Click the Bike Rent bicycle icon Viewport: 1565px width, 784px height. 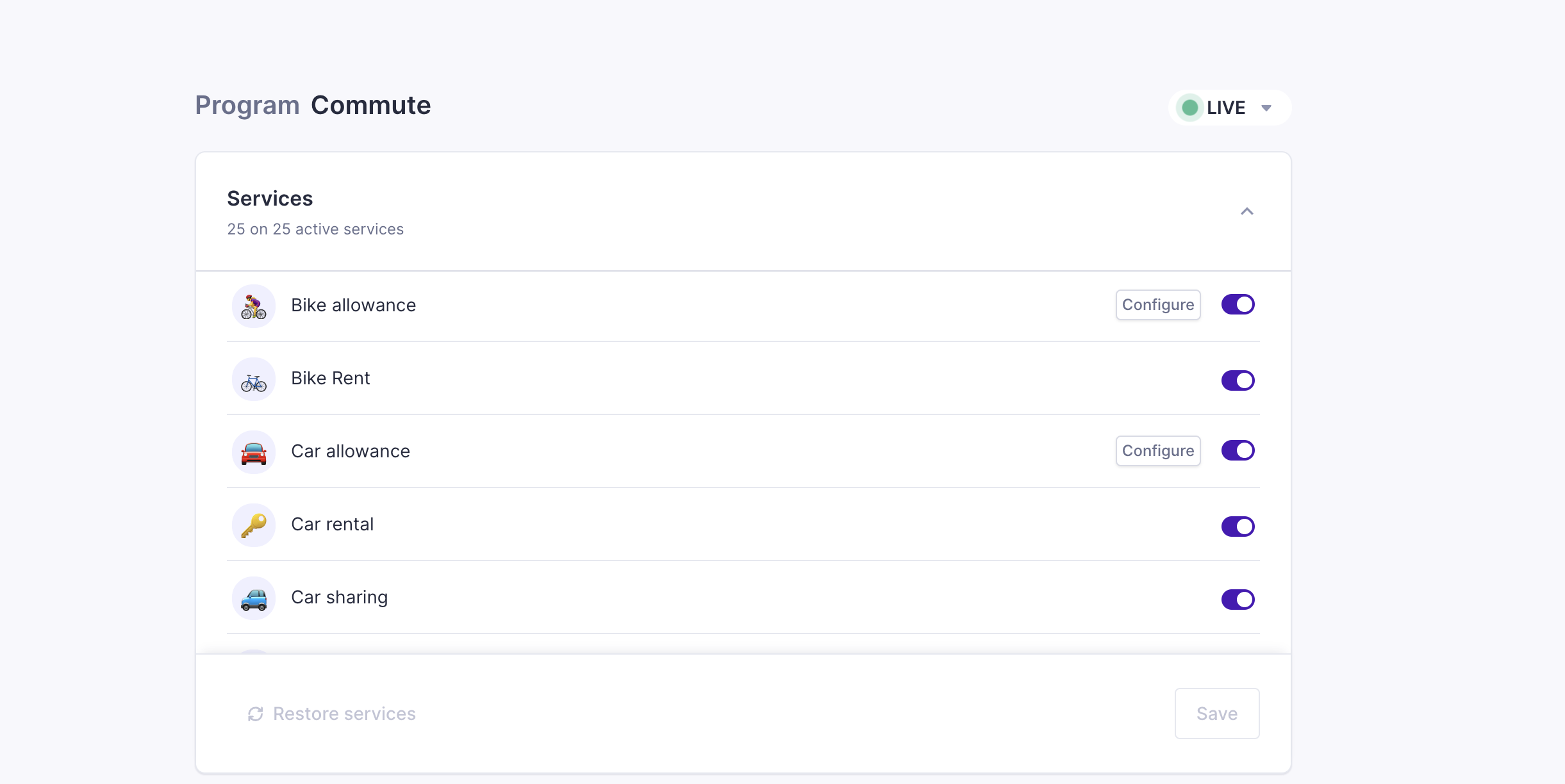[x=254, y=380]
